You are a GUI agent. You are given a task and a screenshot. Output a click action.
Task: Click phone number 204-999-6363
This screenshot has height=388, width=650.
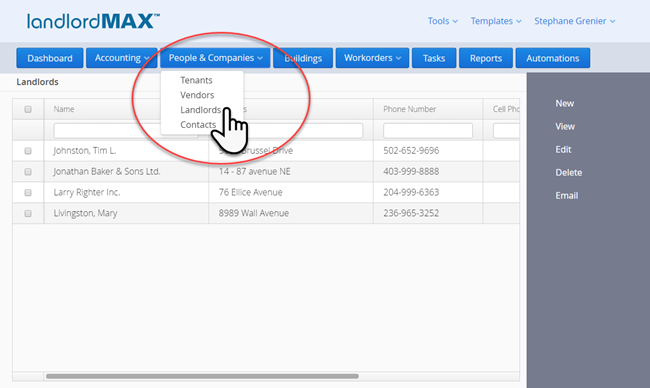point(411,192)
